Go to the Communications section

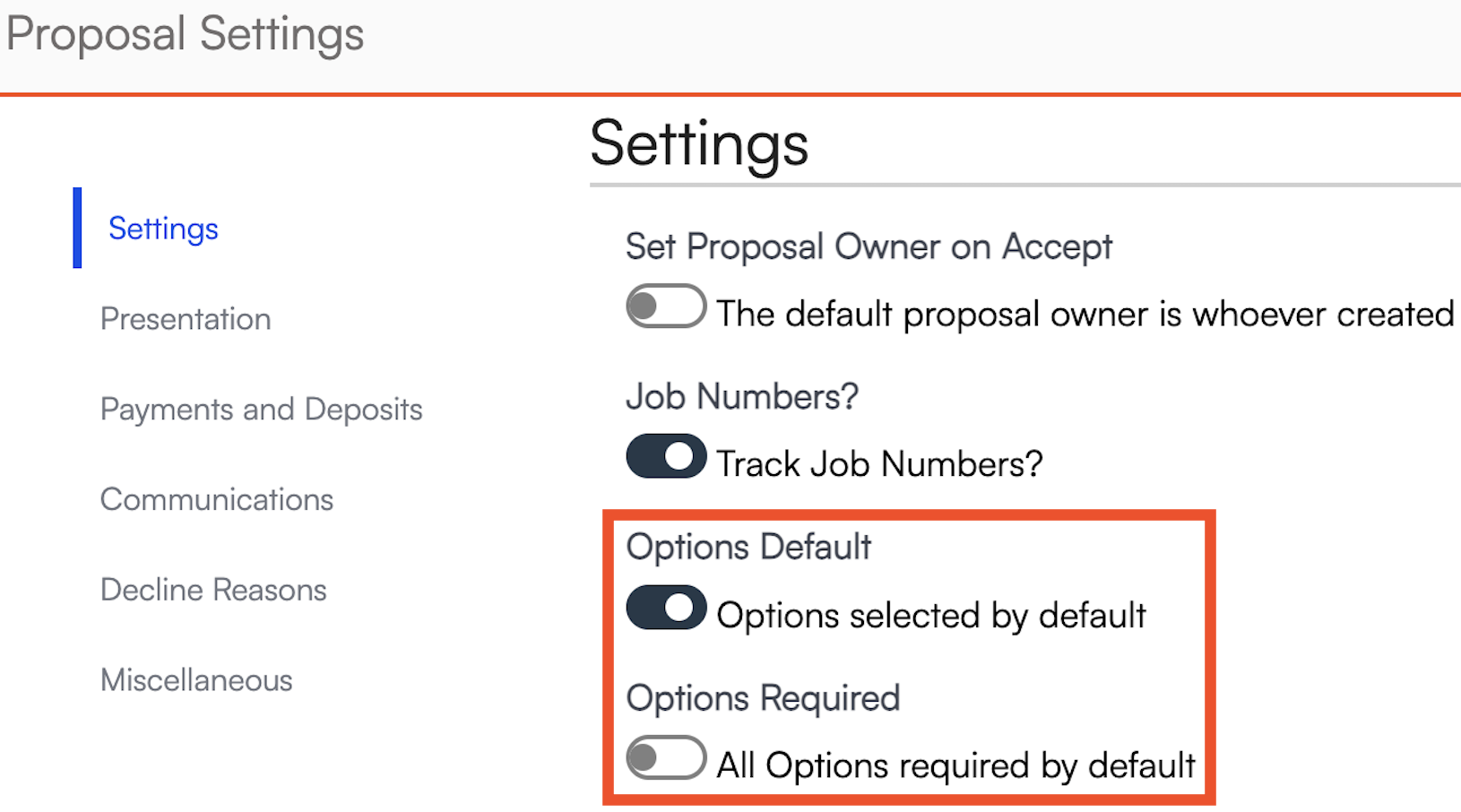[216, 499]
